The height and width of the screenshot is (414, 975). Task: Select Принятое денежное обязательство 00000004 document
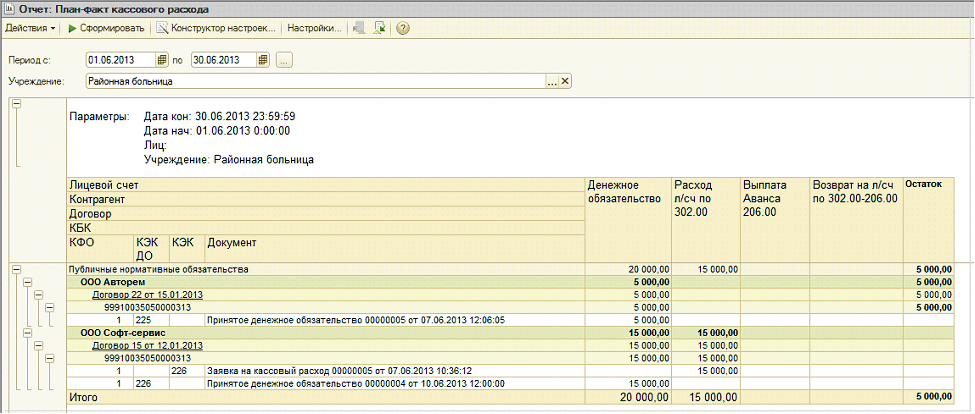tap(356, 384)
